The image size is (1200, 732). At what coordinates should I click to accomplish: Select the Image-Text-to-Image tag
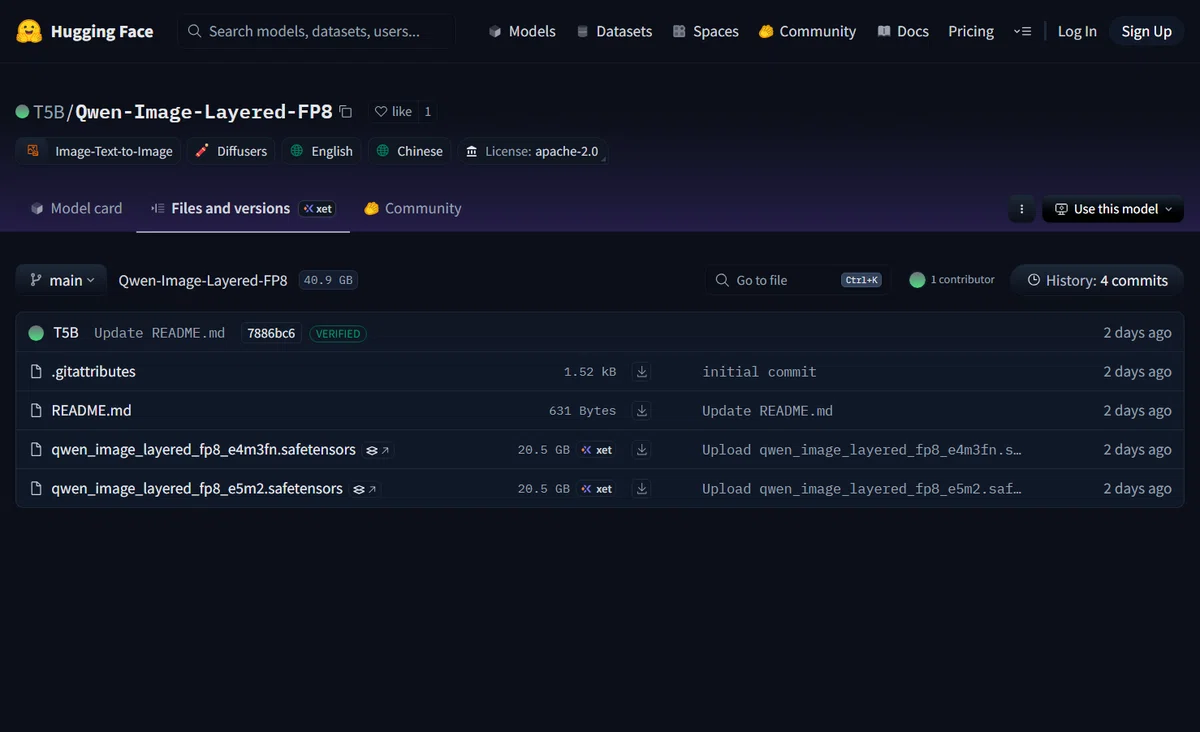click(98, 151)
